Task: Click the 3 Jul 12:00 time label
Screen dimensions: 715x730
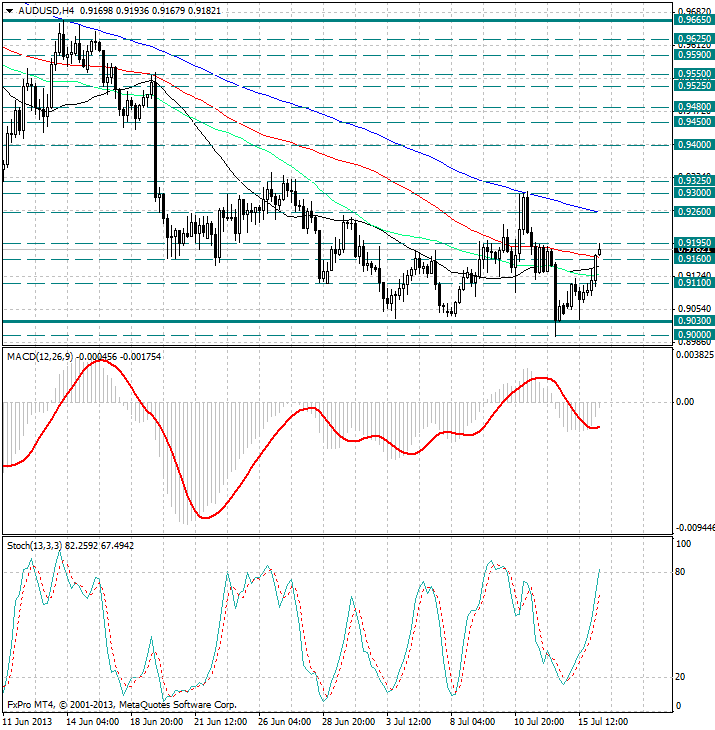Action: (409, 720)
